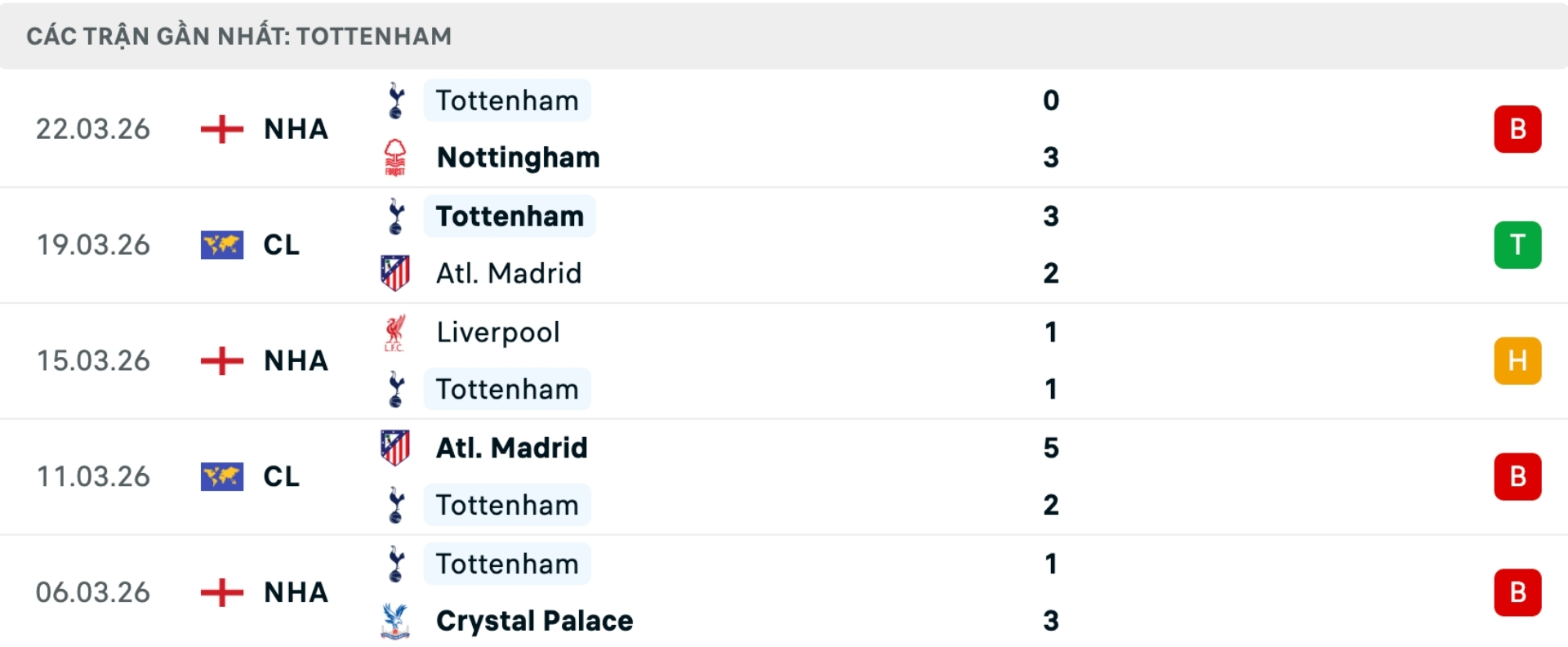Click the Nottingham Forest club crest
This screenshot has width=1568, height=647.
[395, 157]
